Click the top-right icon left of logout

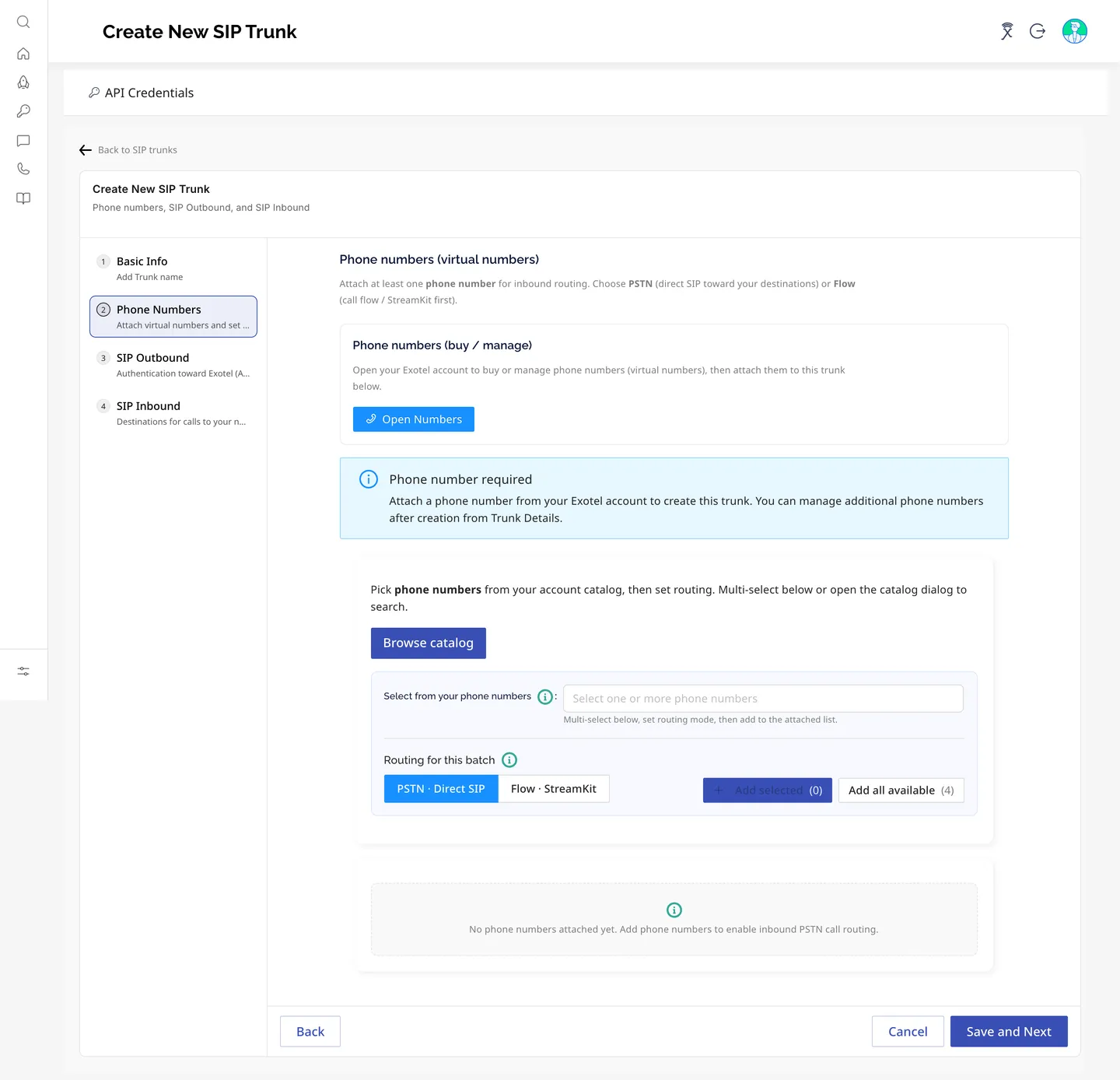(x=1007, y=31)
